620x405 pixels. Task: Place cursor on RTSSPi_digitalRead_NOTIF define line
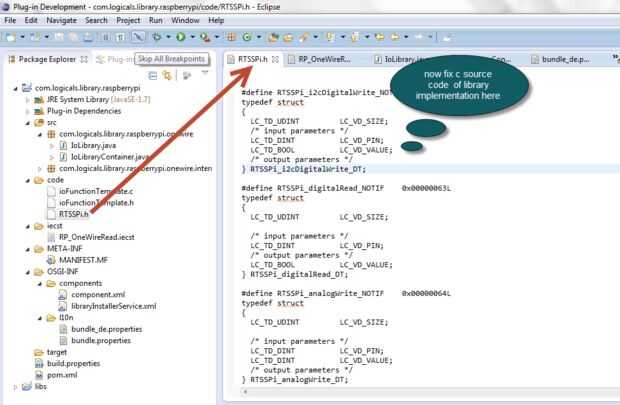346,188
